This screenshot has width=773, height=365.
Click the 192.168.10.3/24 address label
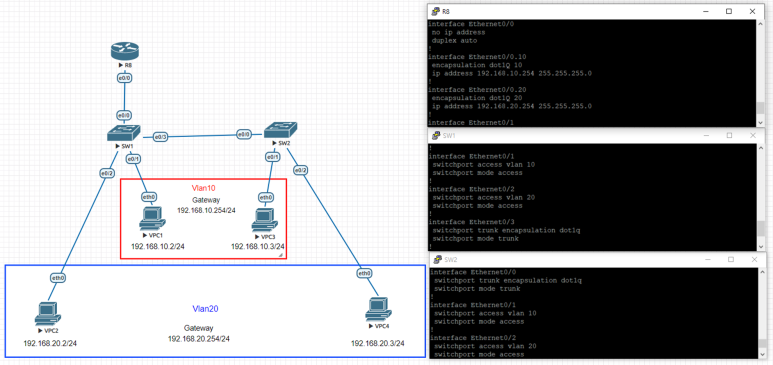coord(258,246)
